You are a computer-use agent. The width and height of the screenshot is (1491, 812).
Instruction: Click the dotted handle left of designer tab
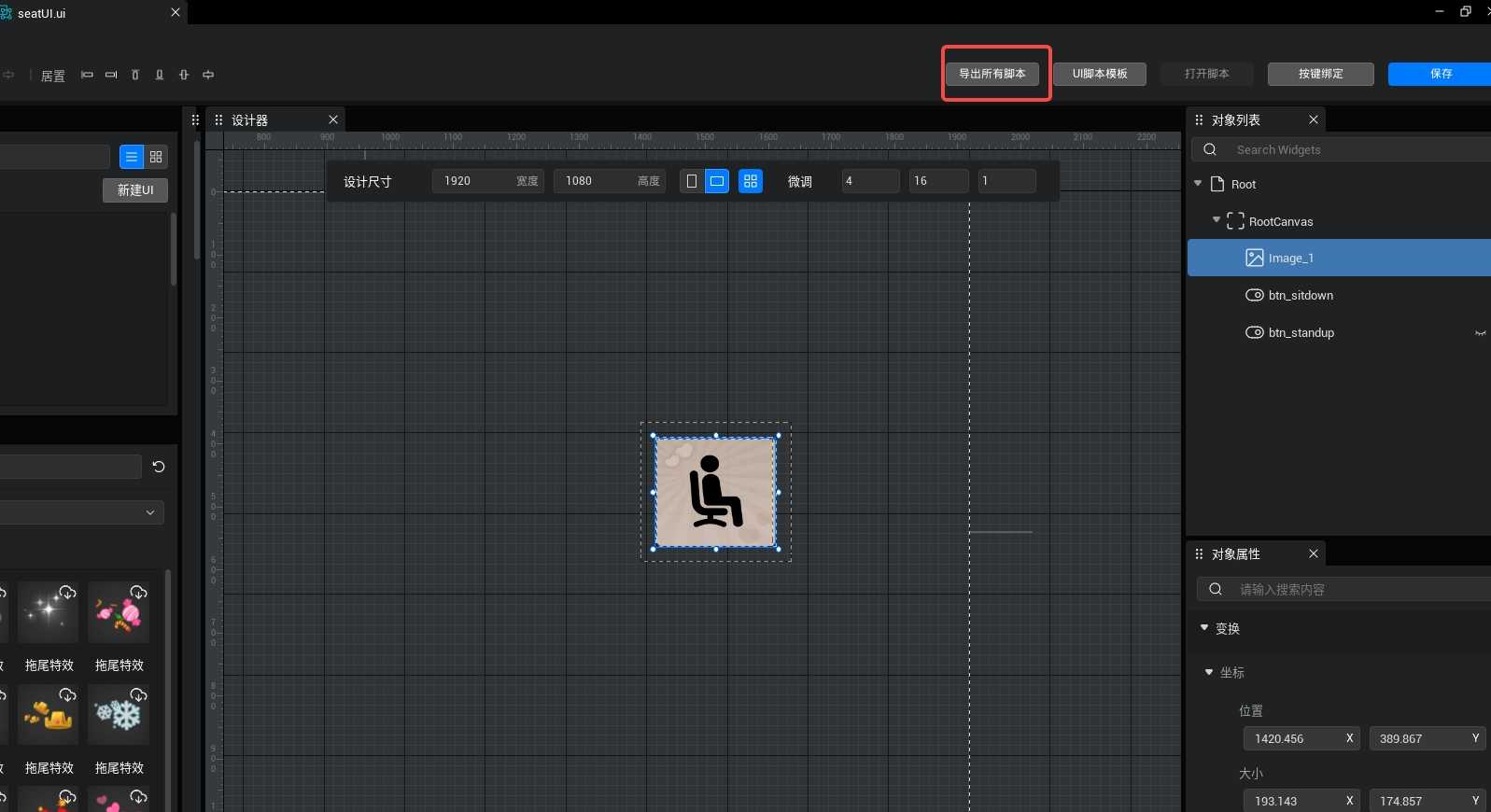tap(195, 119)
